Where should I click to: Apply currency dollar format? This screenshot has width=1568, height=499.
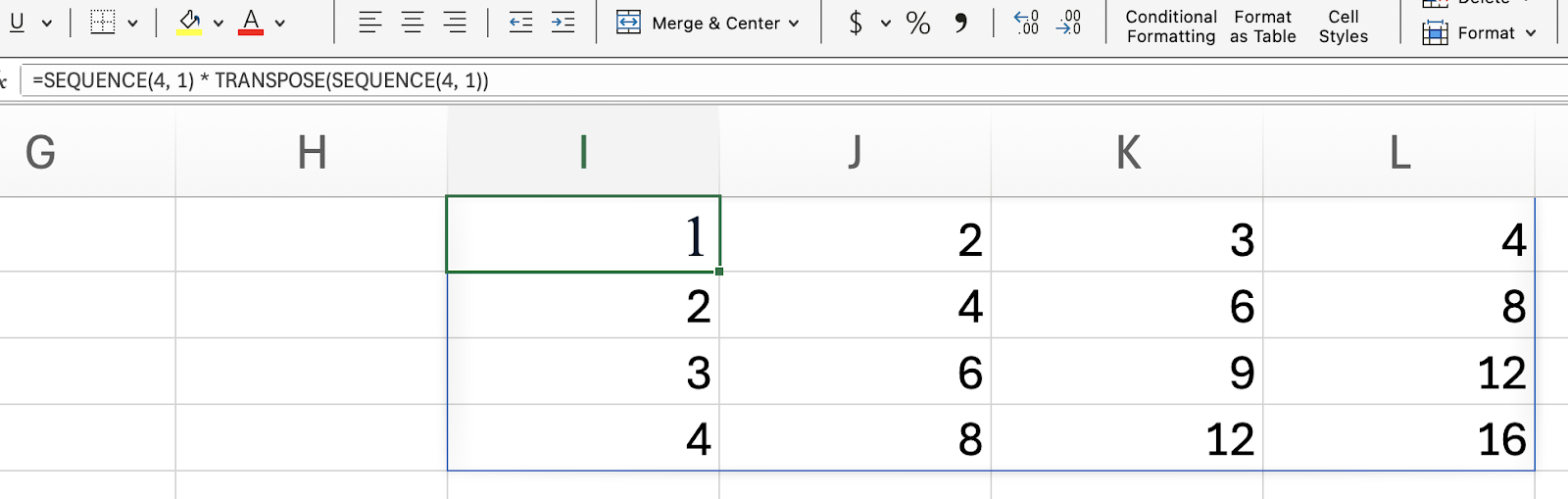(x=856, y=23)
